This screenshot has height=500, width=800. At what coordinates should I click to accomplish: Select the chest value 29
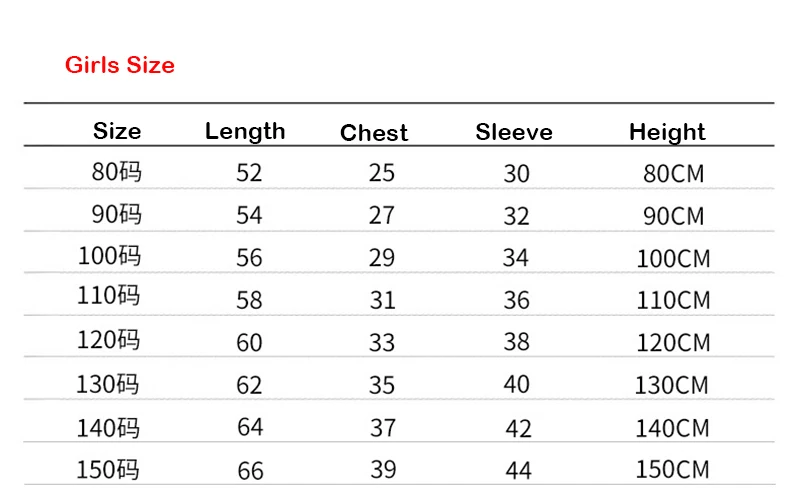coord(382,258)
